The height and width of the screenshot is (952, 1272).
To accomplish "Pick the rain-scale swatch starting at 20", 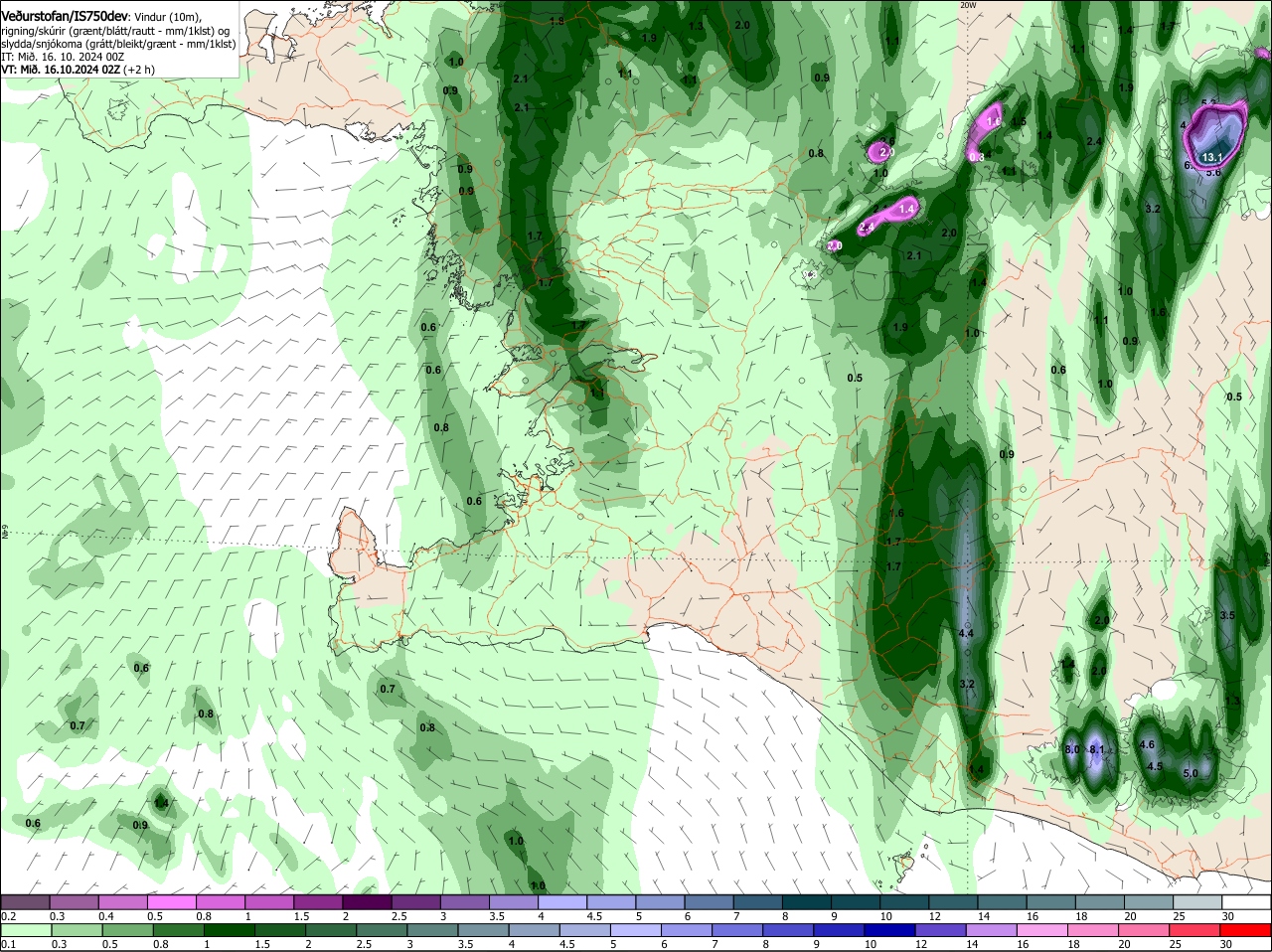I will tap(1145, 930).
